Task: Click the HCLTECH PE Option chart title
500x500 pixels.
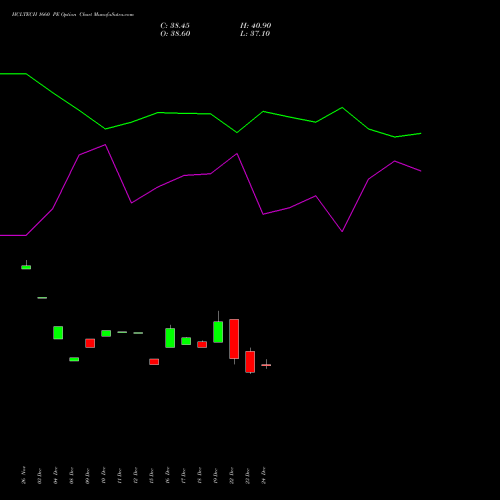Action: pos(73,15)
